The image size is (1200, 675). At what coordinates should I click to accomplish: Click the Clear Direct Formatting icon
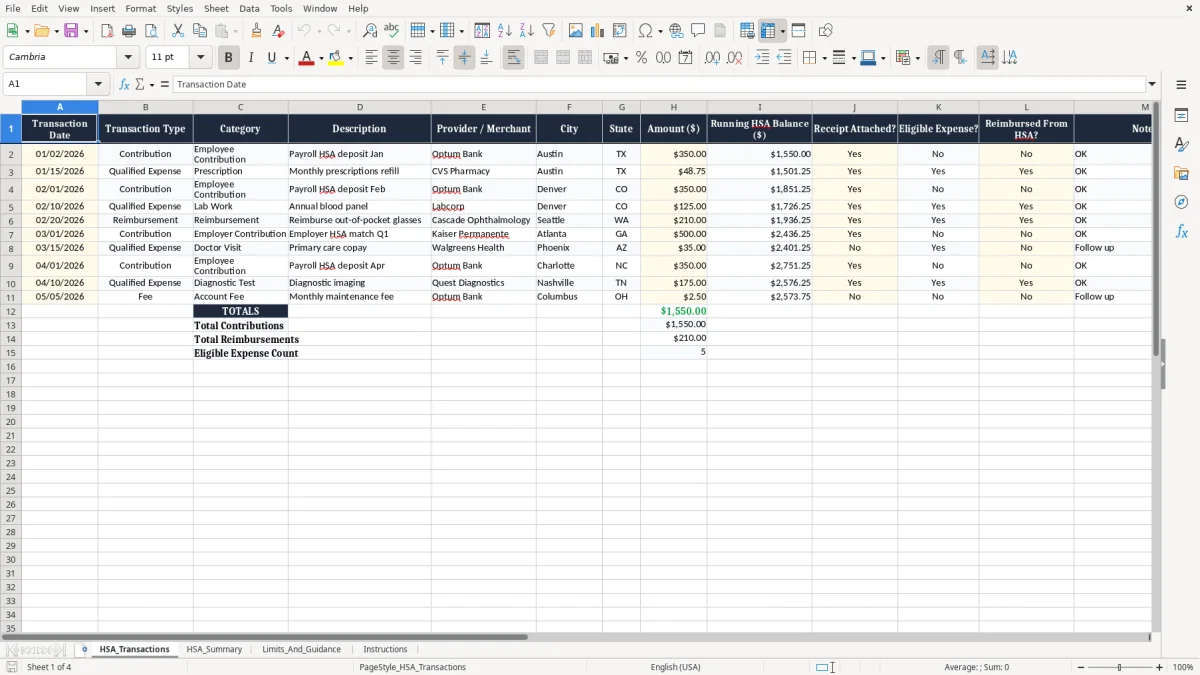[x=278, y=31]
